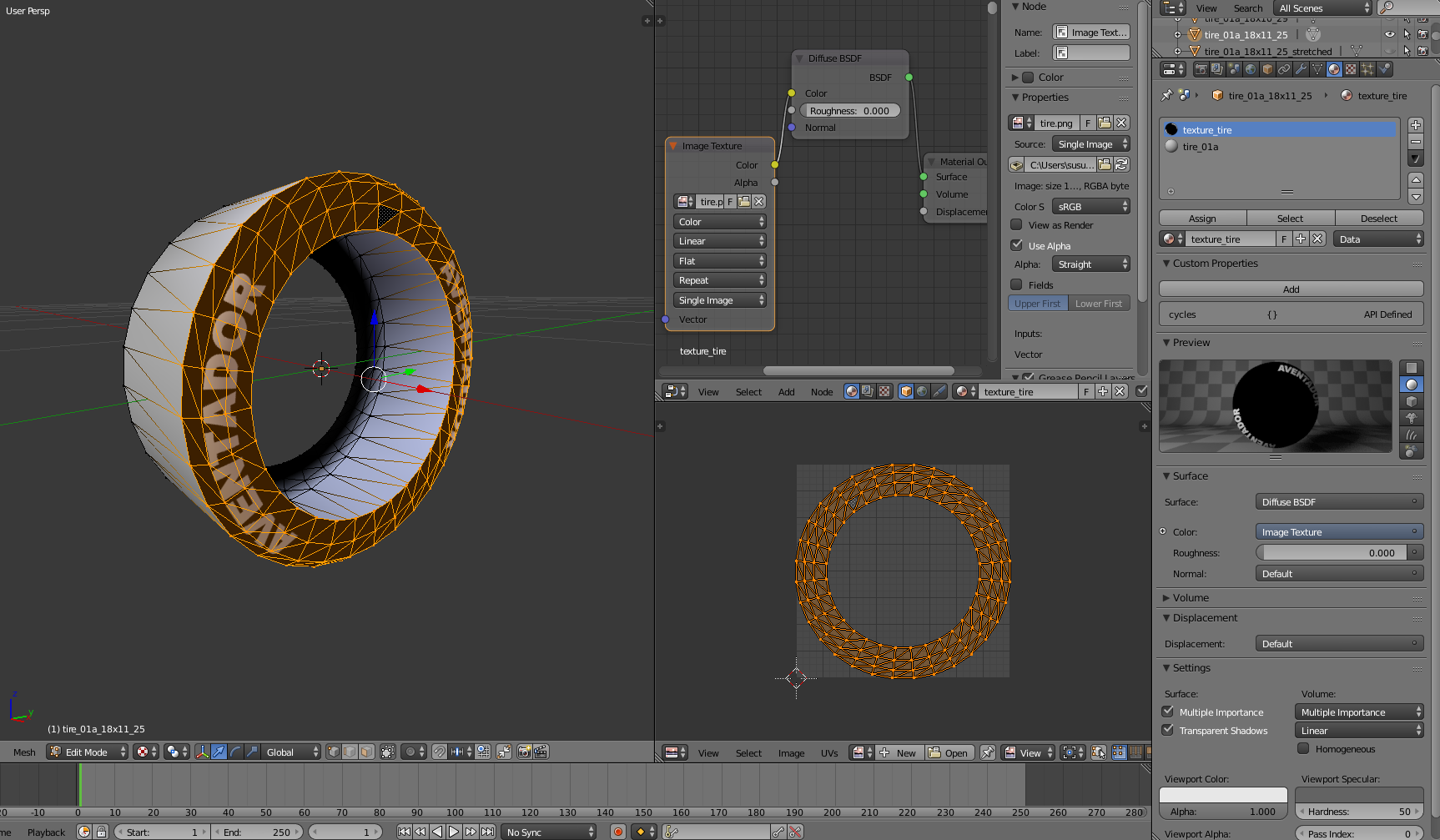1440x840 pixels.
Task: Open the Single Image source dropdown
Action: click(x=1090, y=144)
